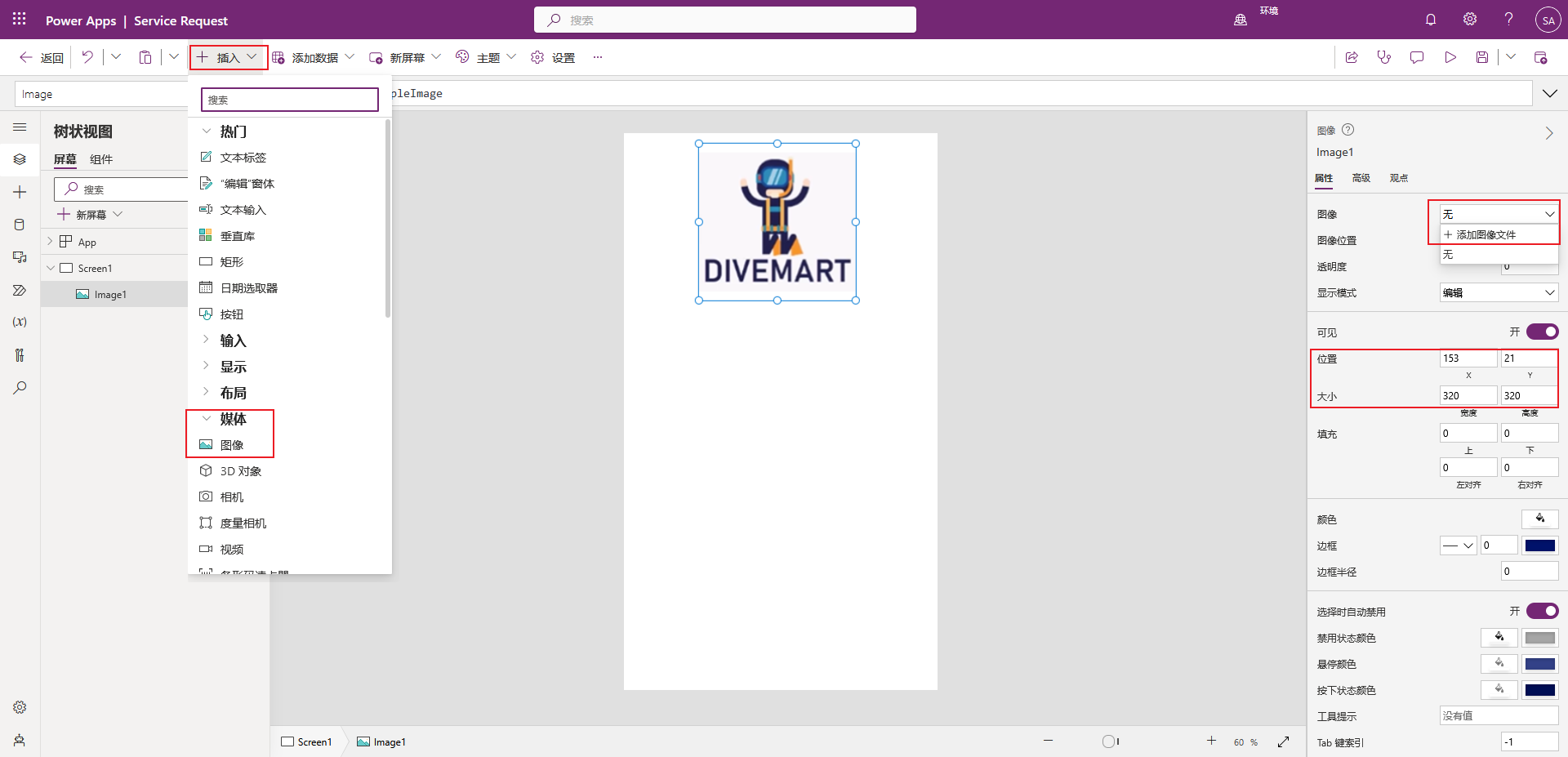Screen dimensions: 1568x757
Task: Click 设置 in the command bar
Action: point(553,57)
